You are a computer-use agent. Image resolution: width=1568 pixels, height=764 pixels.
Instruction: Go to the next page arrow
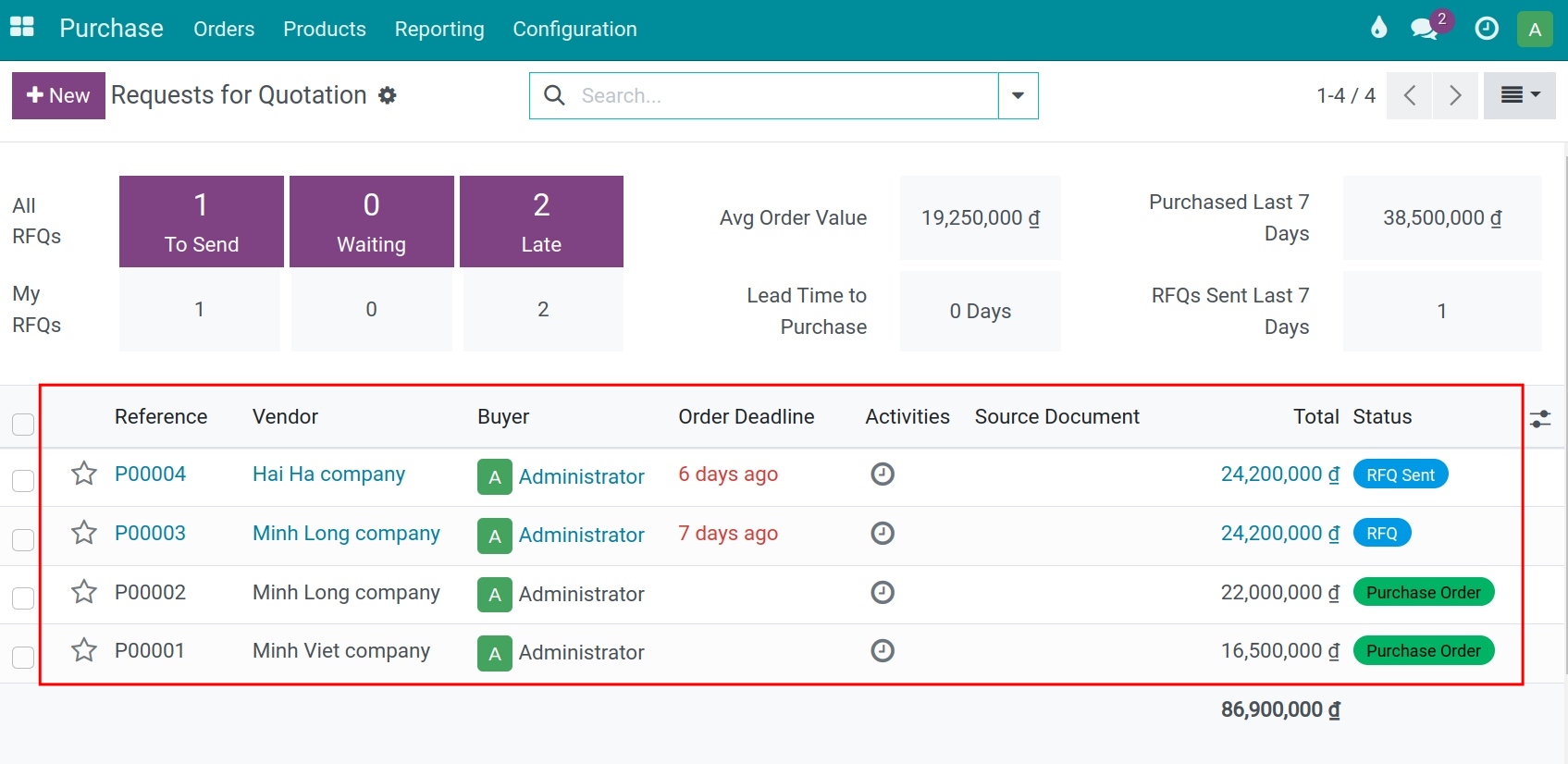[1455, 95]
